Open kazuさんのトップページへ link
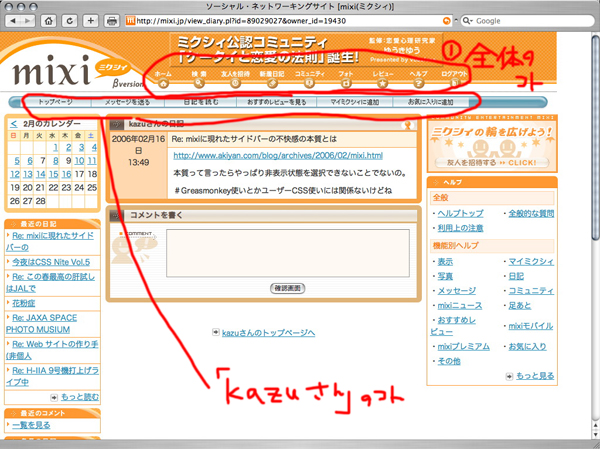 (x=268, y=333)
